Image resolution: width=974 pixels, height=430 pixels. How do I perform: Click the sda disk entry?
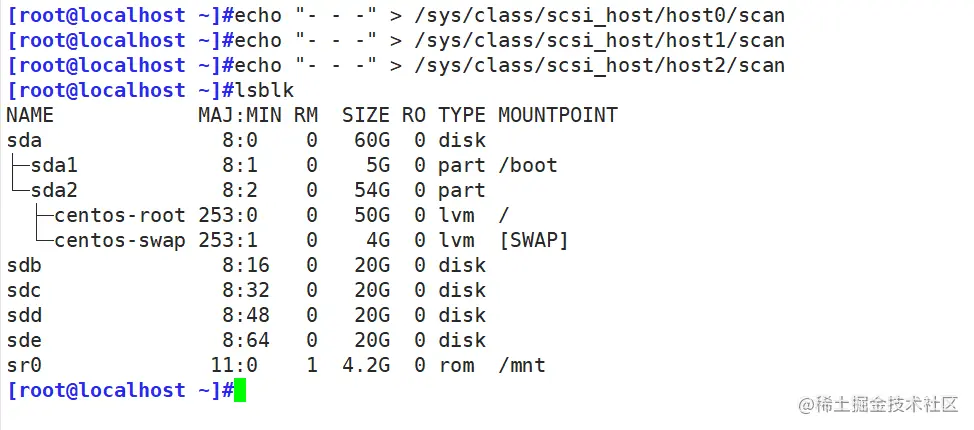[24, 140]
